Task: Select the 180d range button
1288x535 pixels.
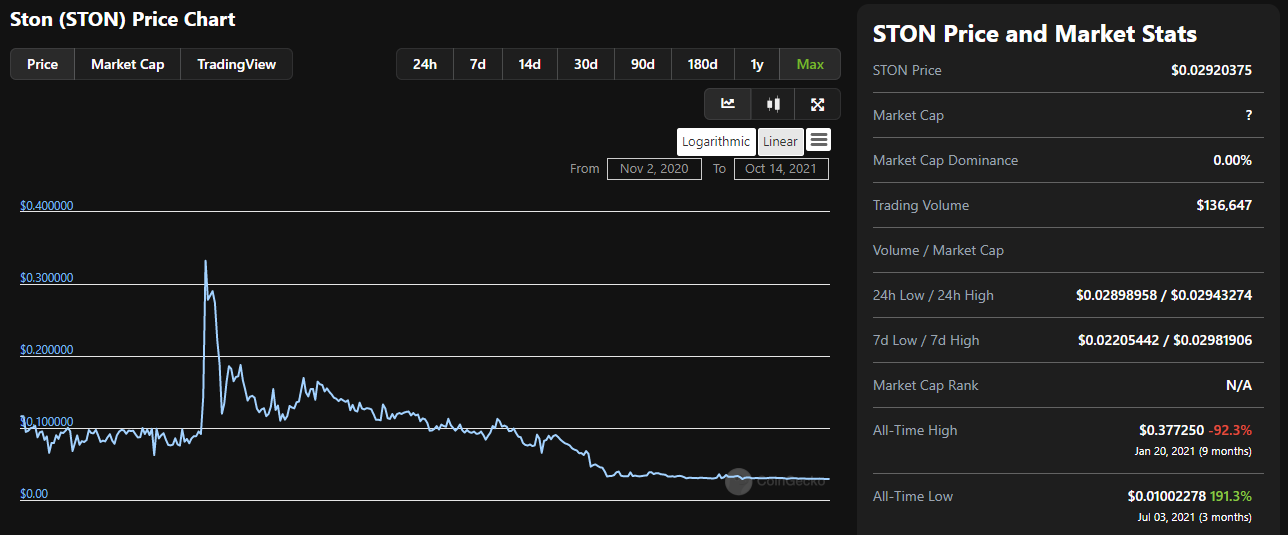Action: (702, 64)
